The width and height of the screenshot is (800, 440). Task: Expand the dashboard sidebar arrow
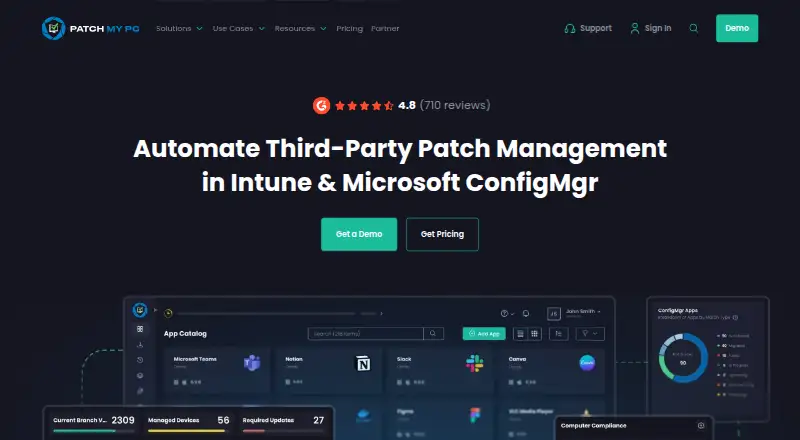pos(155,310)
